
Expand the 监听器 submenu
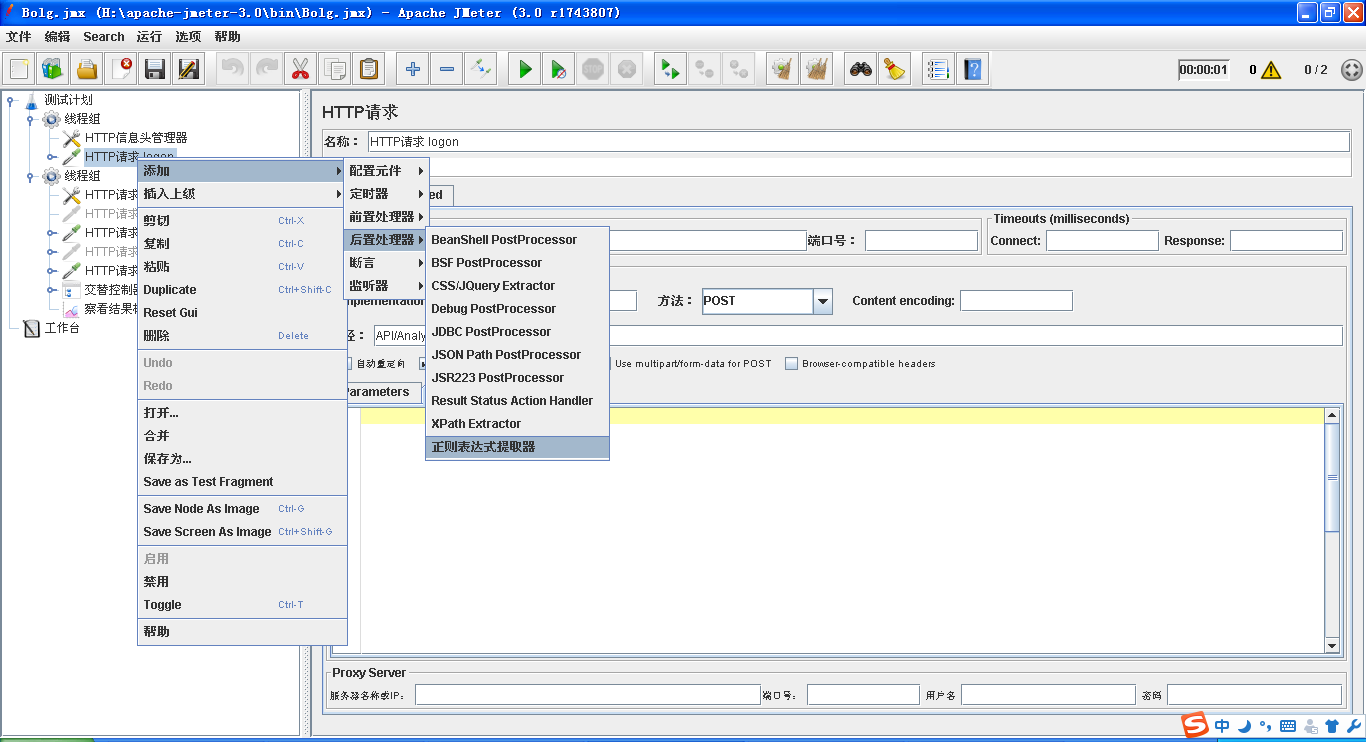click(386, 286)
